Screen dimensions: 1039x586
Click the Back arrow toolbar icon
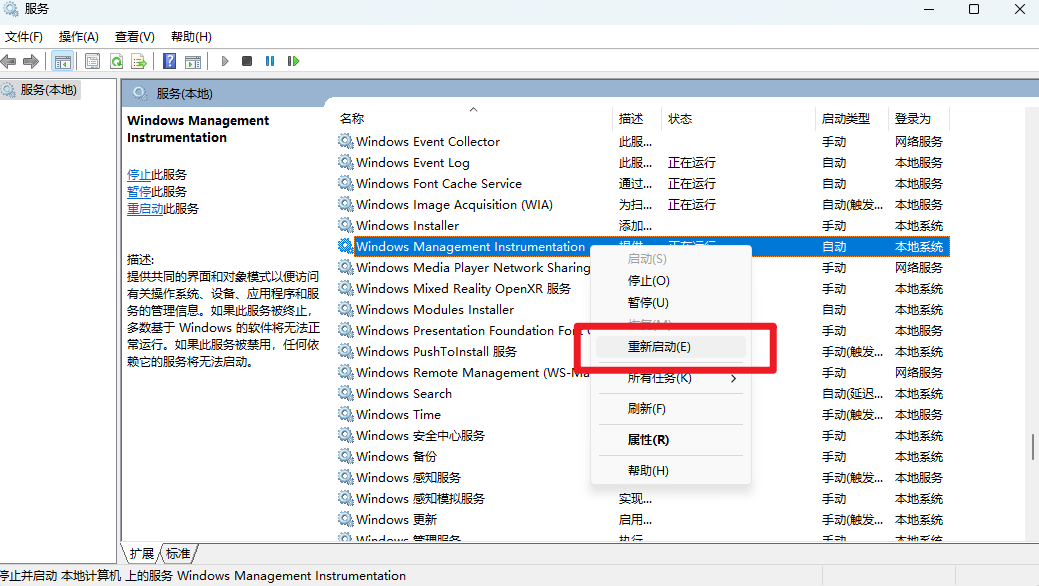coord(9,62)
